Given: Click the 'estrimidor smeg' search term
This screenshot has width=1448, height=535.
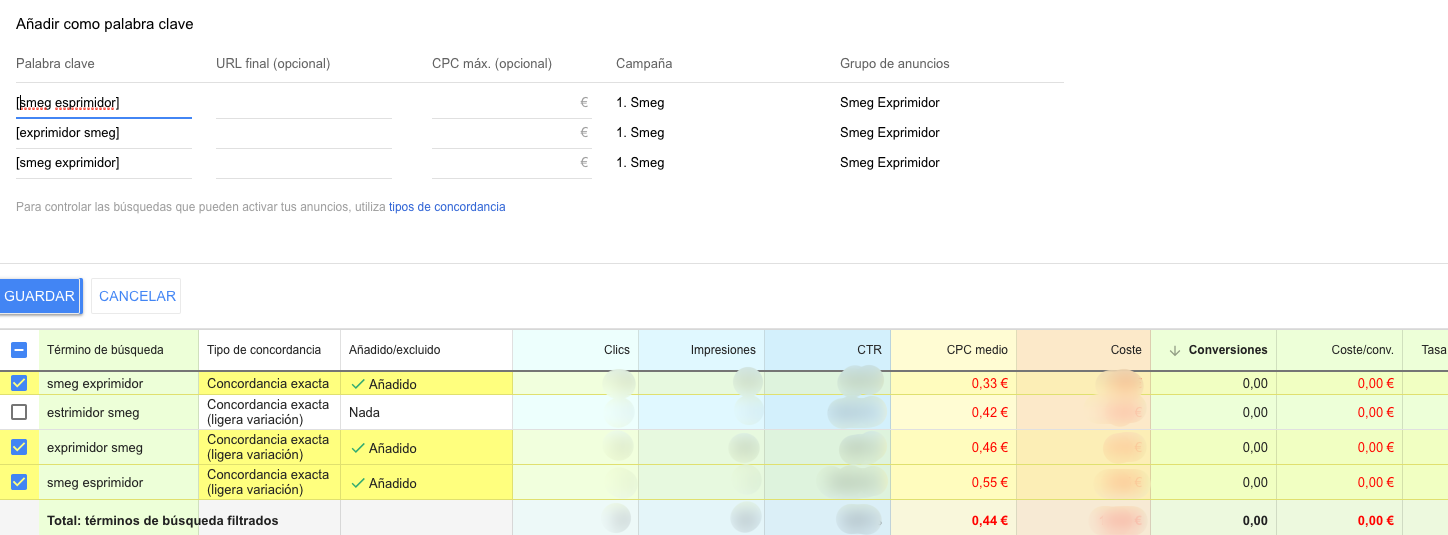Looking at the screenshot, I should pyautogui.click(x=93, y=412).
